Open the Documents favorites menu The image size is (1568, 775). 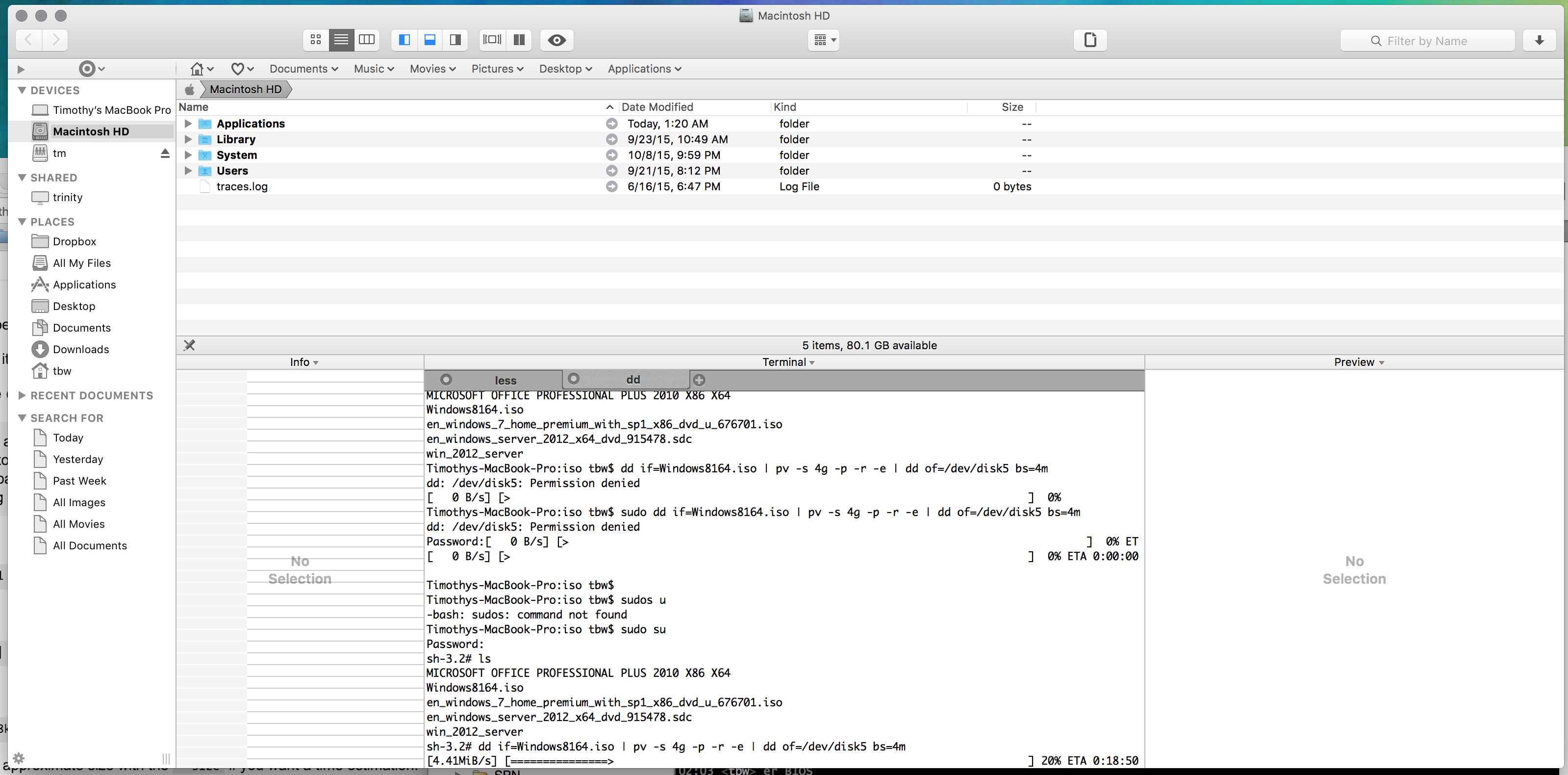coord(303,69)
